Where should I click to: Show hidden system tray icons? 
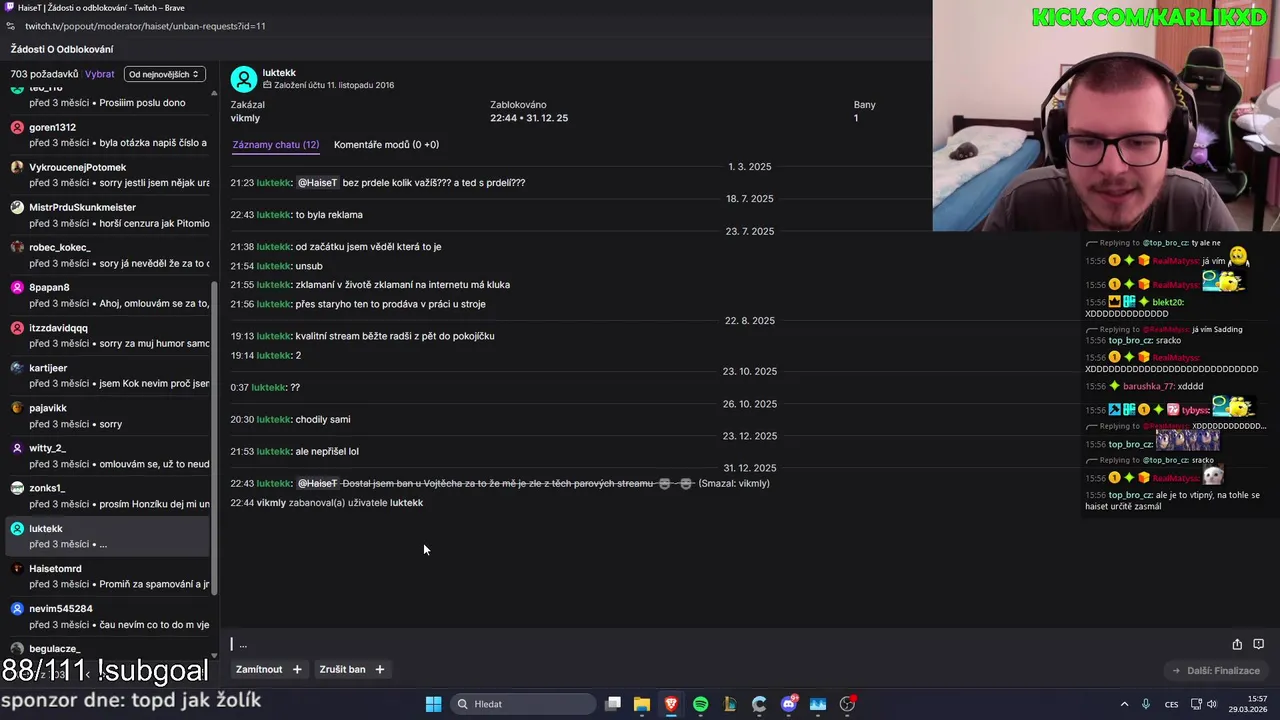(x=1124, y=704)
